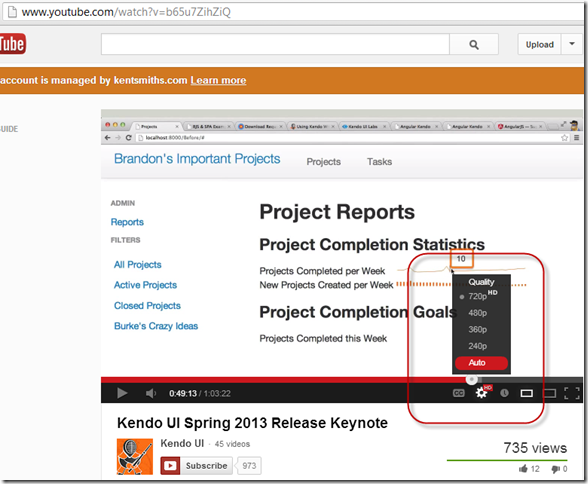Choose Auto quality option

point(482,363)
